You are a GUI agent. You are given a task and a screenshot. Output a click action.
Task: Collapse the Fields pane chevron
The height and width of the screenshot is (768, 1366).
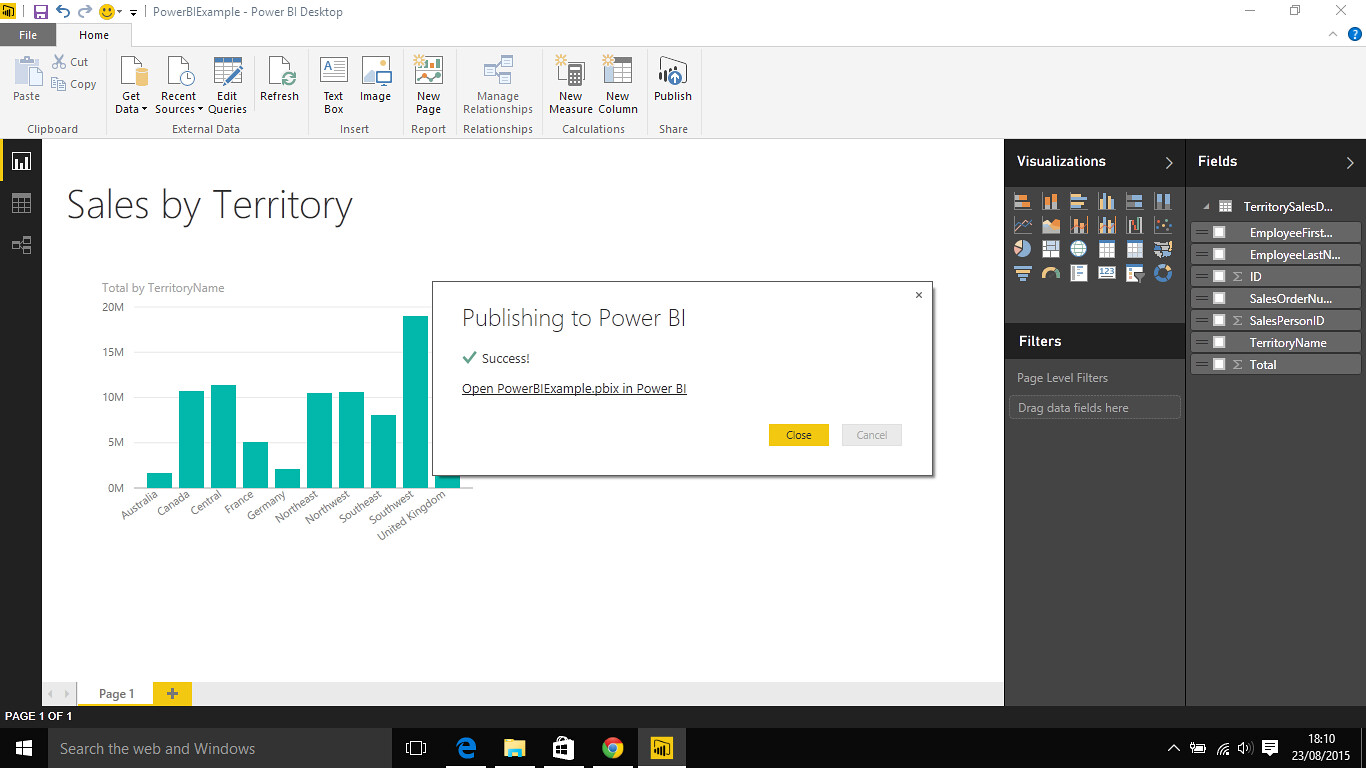(x=1350, y=162)
